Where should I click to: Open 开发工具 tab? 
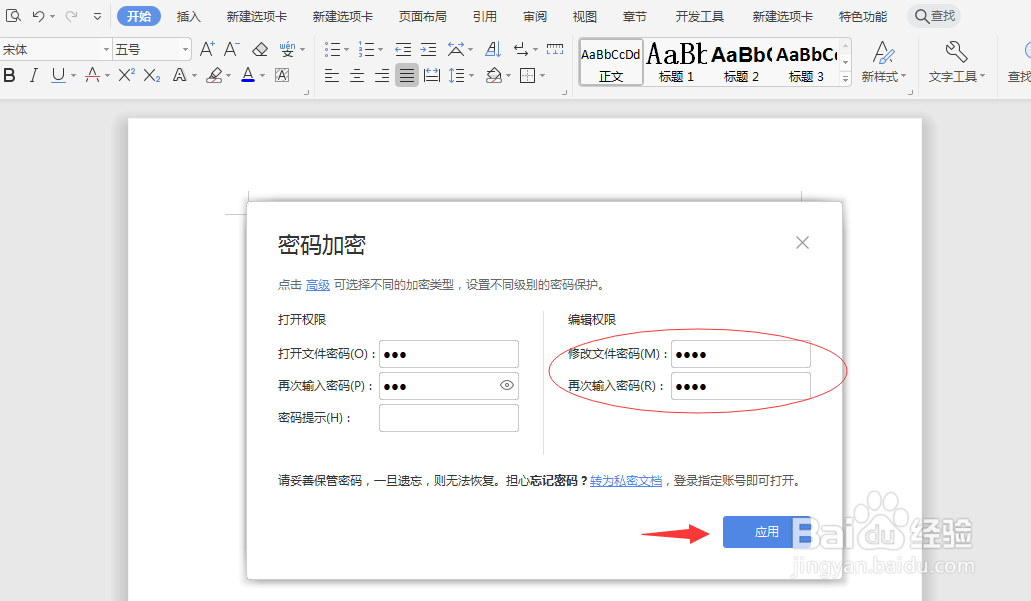pos(700,16)
